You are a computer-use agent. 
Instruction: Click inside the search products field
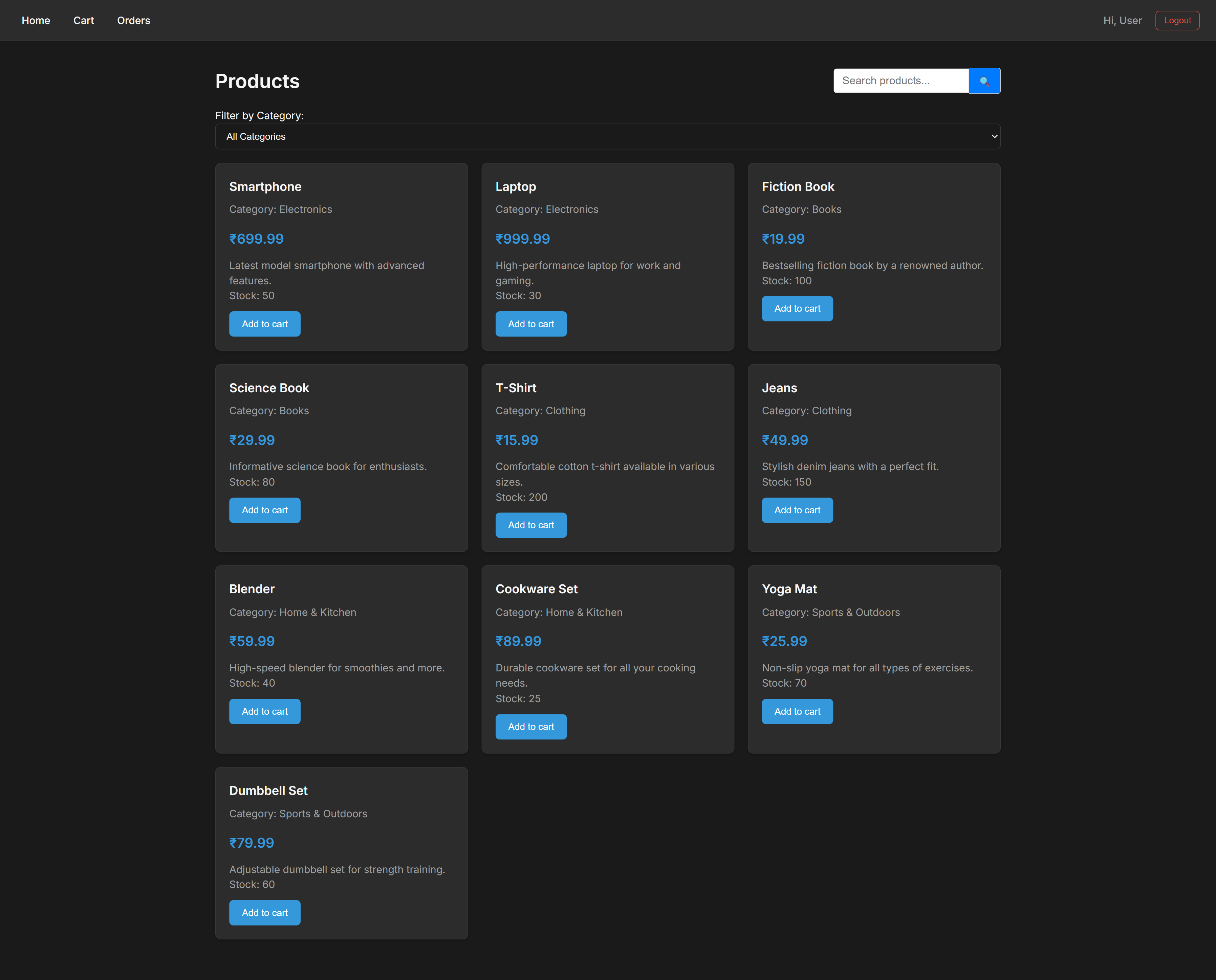click(x=900, y=81)
